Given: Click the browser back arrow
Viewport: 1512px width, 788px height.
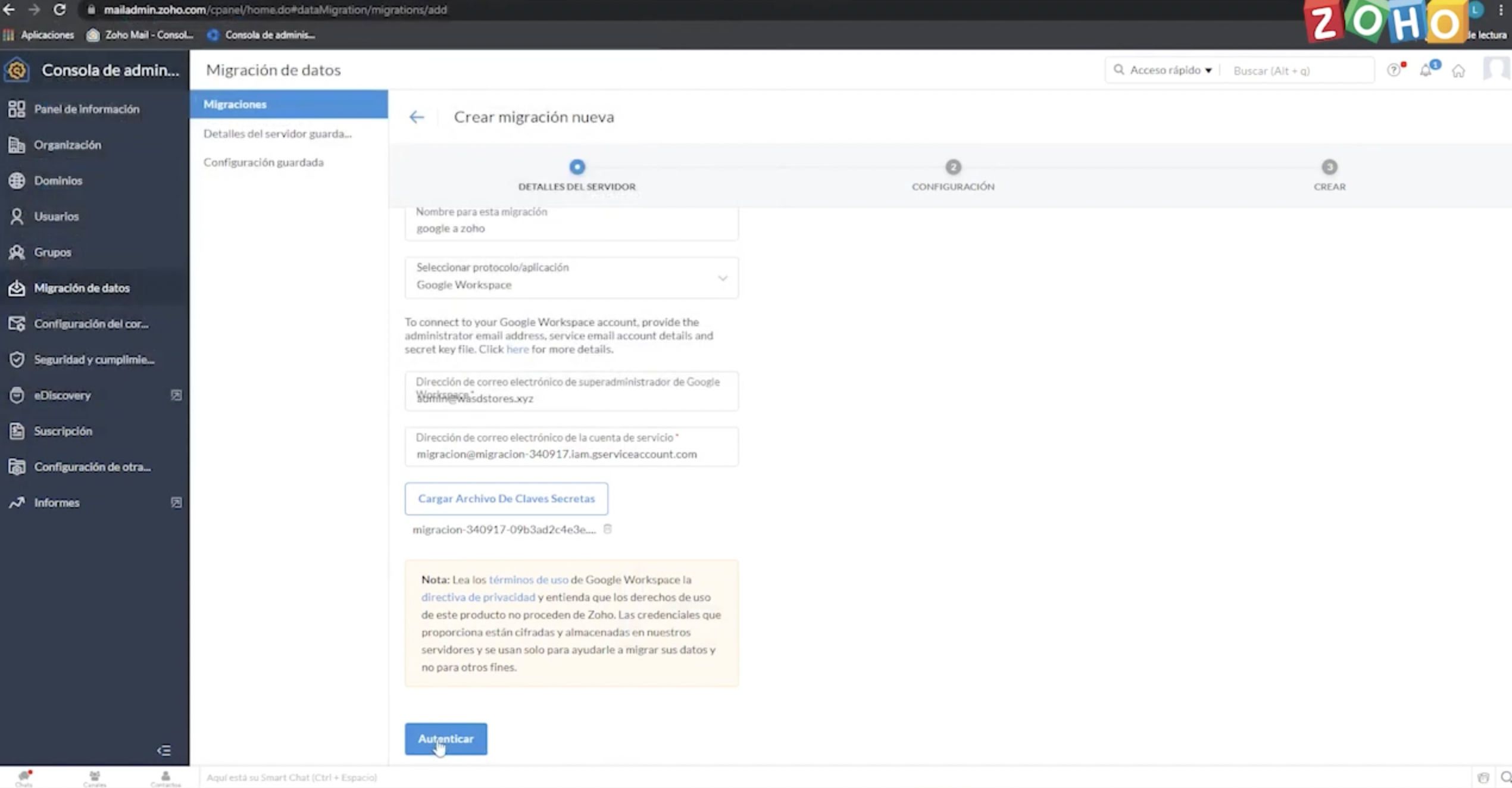Looking at the screenshot, I should coord(9,10).
